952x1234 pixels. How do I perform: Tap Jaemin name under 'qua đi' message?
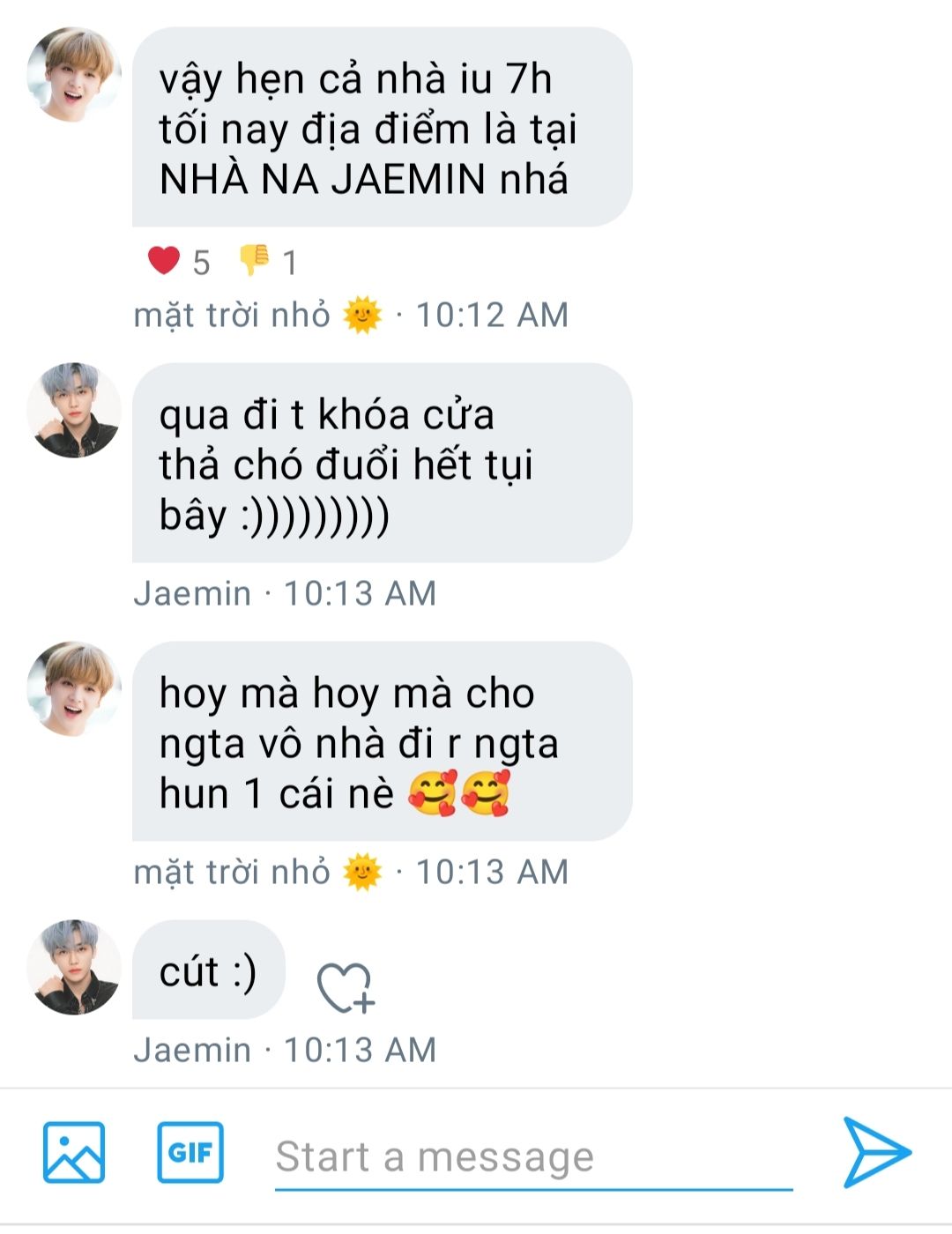pos(192,593)
